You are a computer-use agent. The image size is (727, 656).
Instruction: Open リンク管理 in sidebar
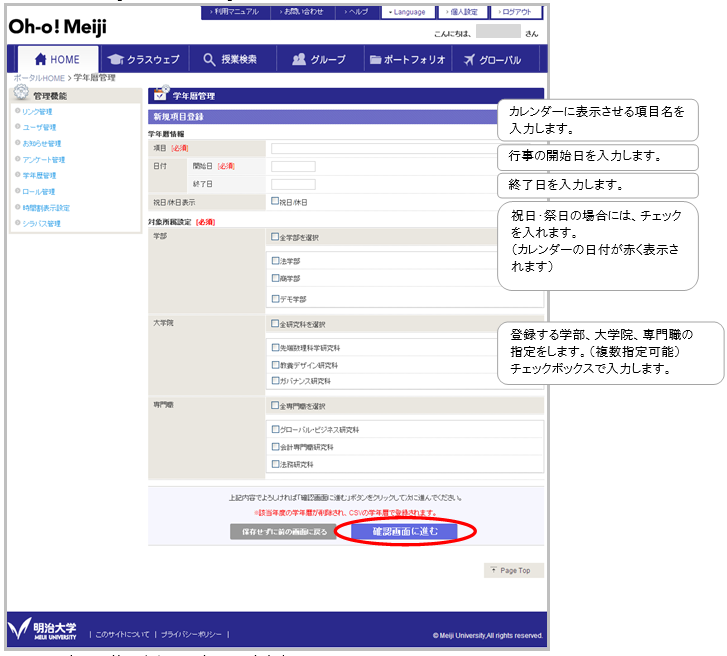tap(37, 112)
